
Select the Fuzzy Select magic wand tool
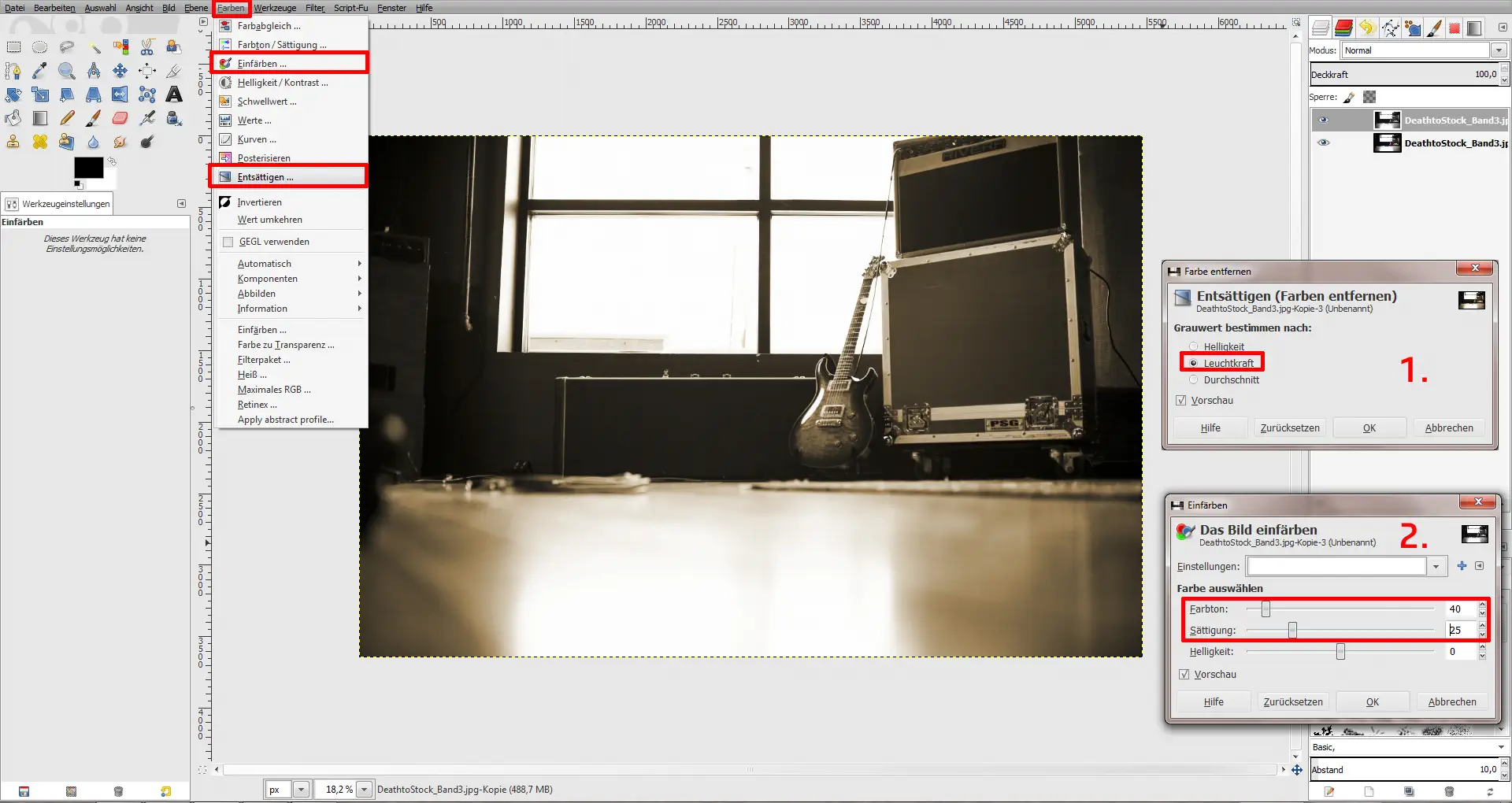coord(94,47)
